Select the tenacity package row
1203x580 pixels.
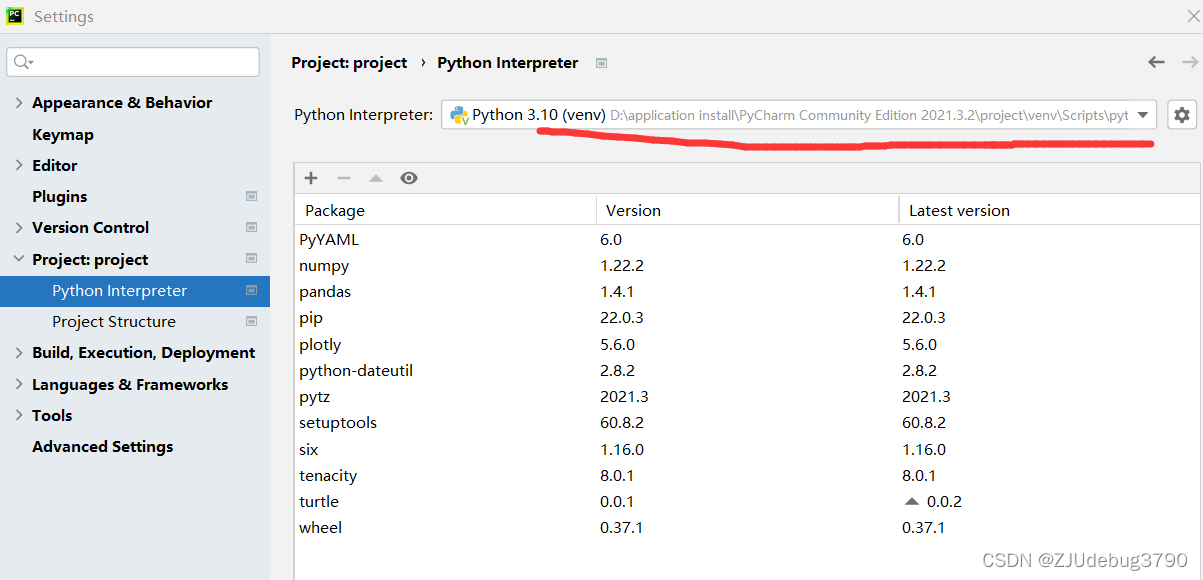pos(748,476)
